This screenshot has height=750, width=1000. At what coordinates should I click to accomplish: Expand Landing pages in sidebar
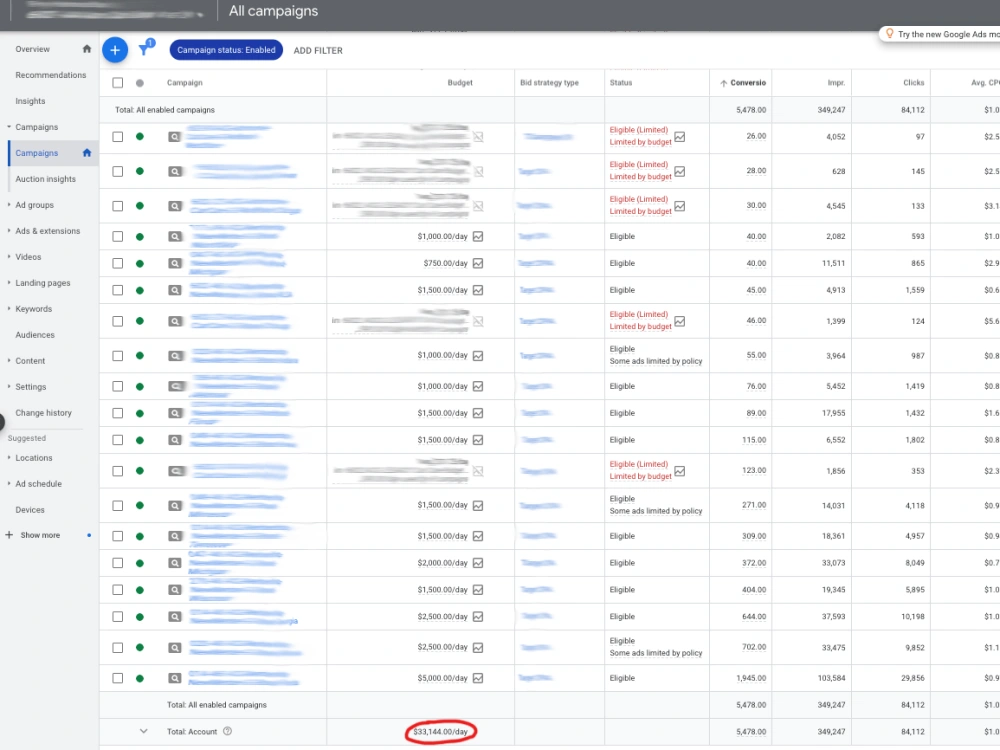9,283
